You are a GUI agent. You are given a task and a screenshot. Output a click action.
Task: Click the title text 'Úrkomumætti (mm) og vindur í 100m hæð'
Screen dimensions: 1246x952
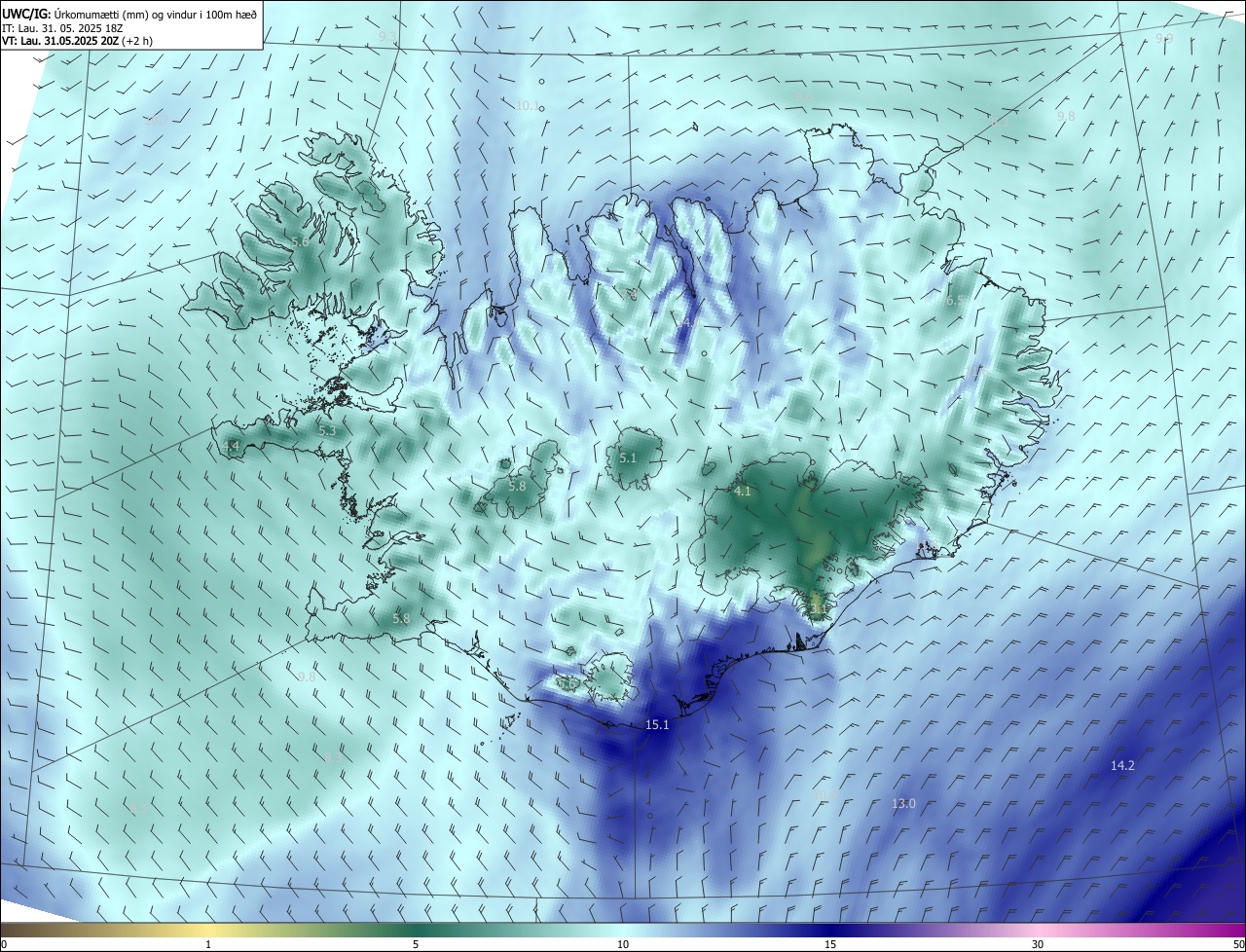coord(155,14)
